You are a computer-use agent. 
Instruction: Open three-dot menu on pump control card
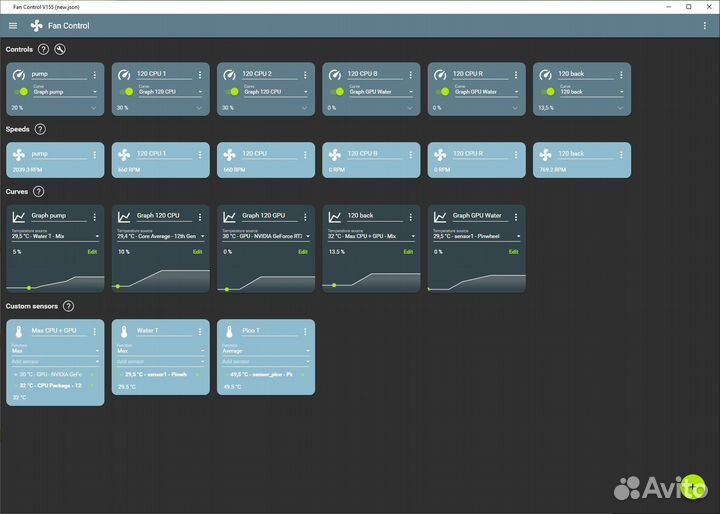click(95, 74)
